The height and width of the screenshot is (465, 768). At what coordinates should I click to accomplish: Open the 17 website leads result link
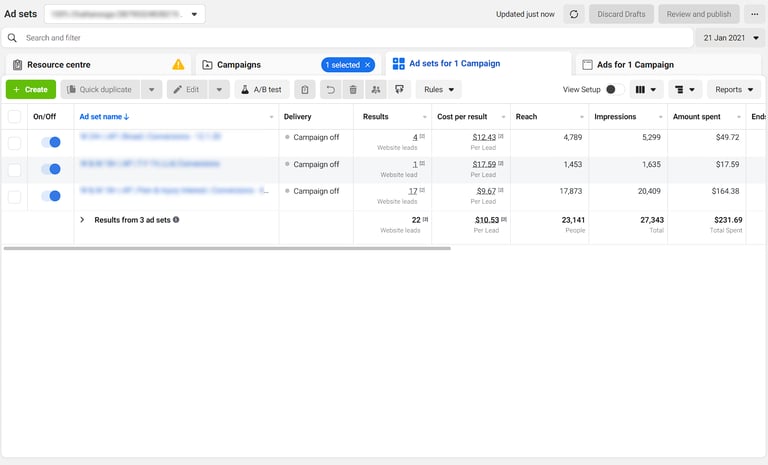click(x=413, y=191)
